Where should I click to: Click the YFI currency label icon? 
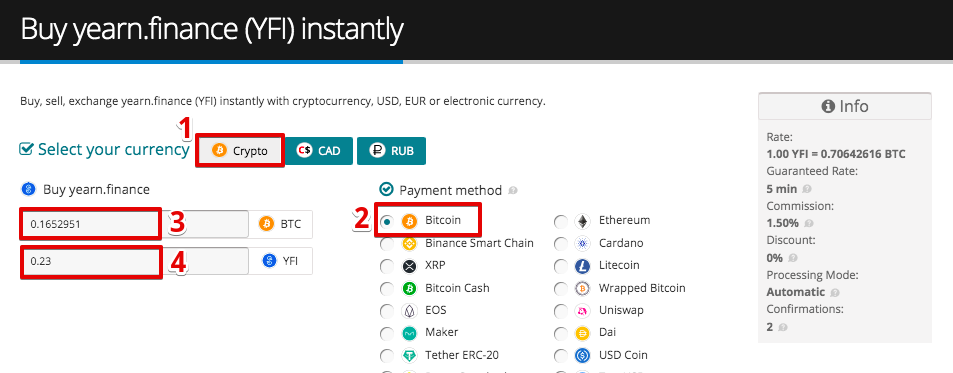click(x=269, y=261)
